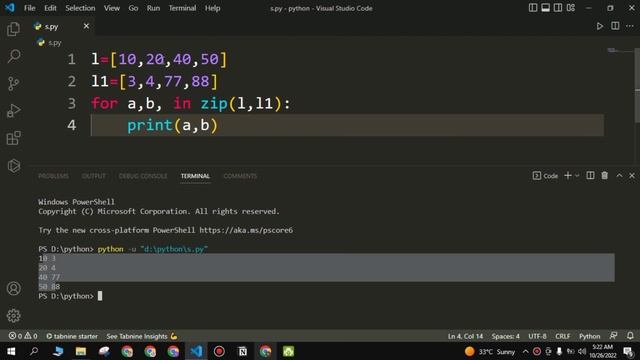
Task: Create a new terminal with plus icon
Action: point(568,176)
